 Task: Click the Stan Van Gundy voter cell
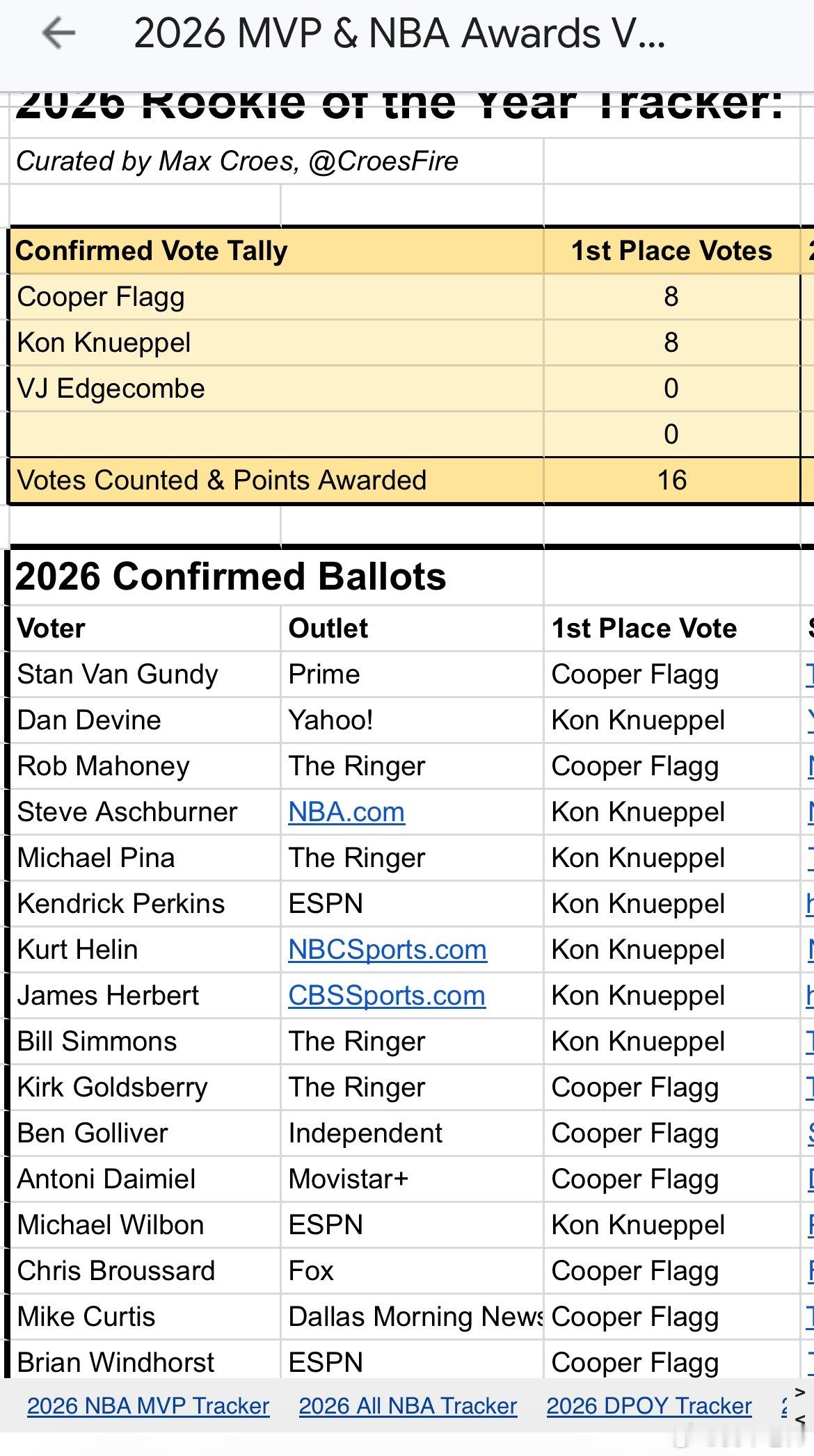(118, 674)
